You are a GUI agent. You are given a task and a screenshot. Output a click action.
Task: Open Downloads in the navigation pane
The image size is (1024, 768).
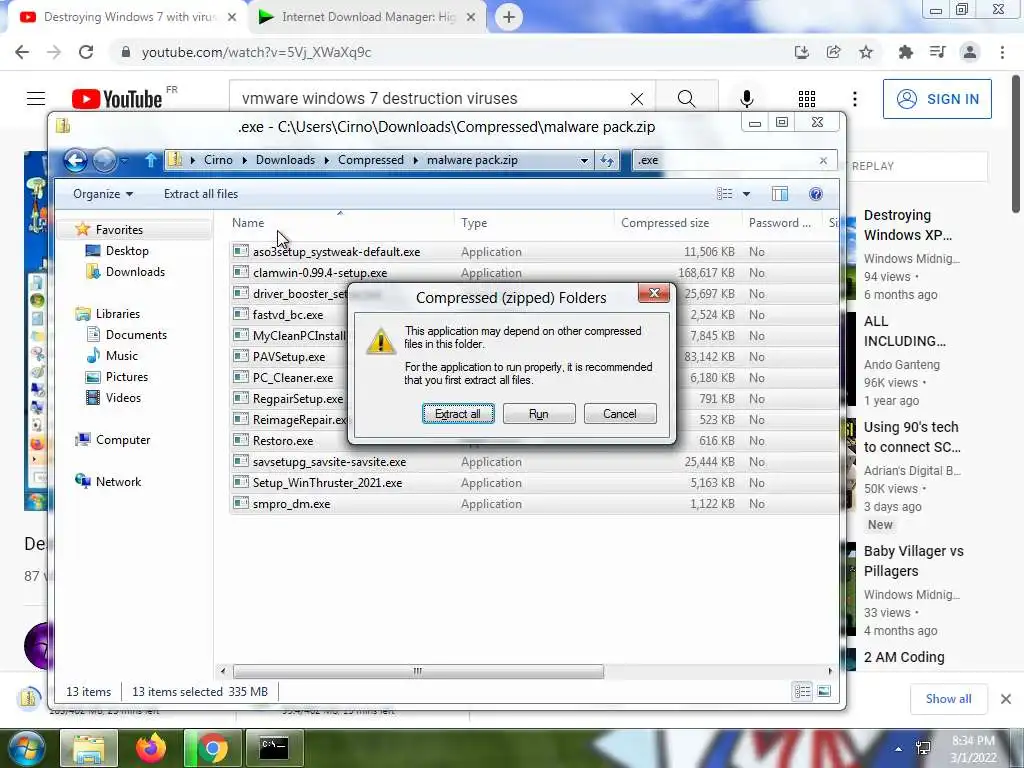[135, 272]
